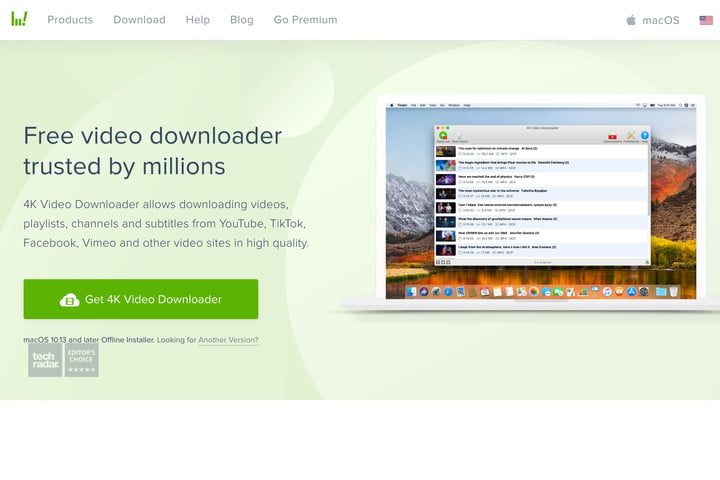Click the blue Help question-mark icon in the mockup

click(x=645, y=136)
